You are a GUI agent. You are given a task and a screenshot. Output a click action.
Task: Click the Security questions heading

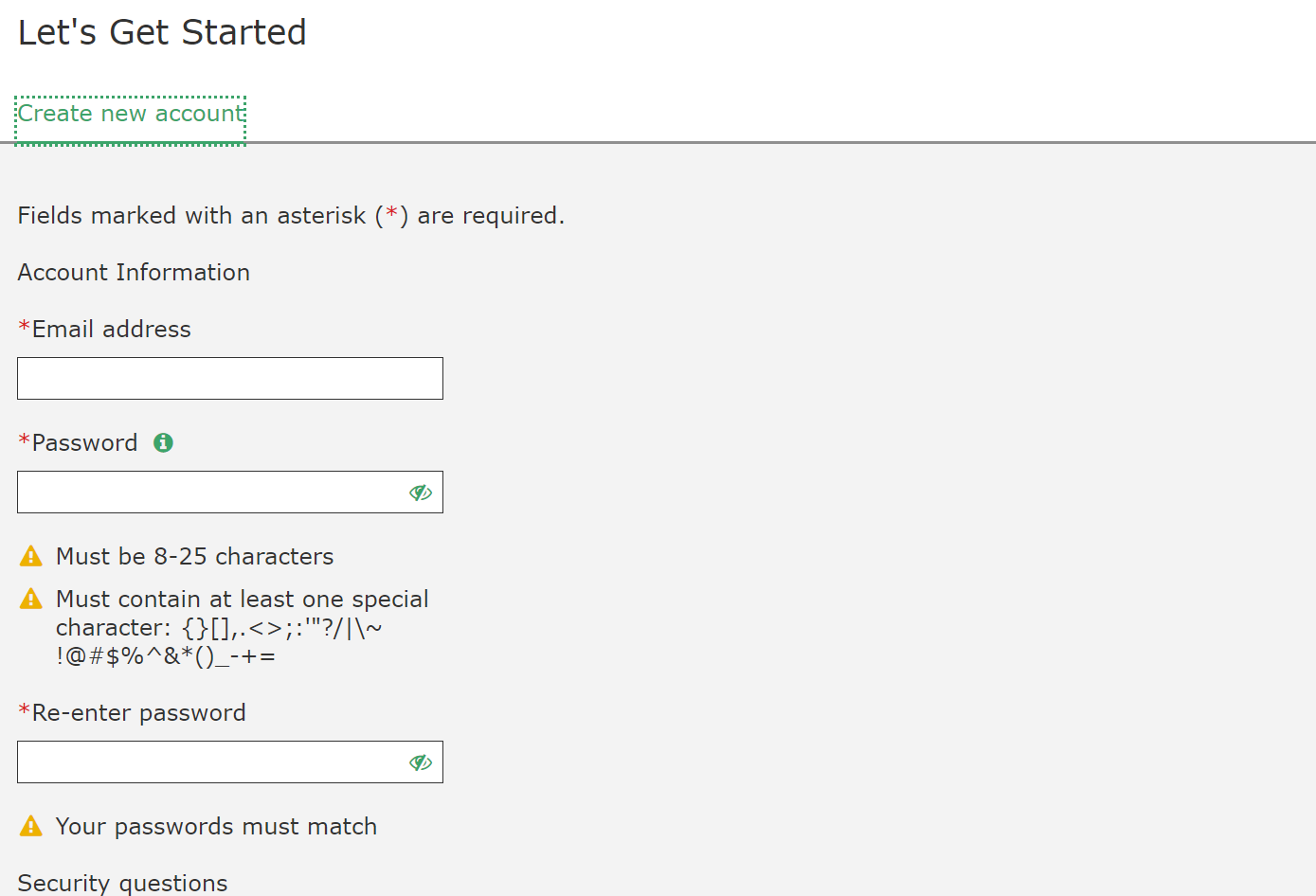(122, 883)
